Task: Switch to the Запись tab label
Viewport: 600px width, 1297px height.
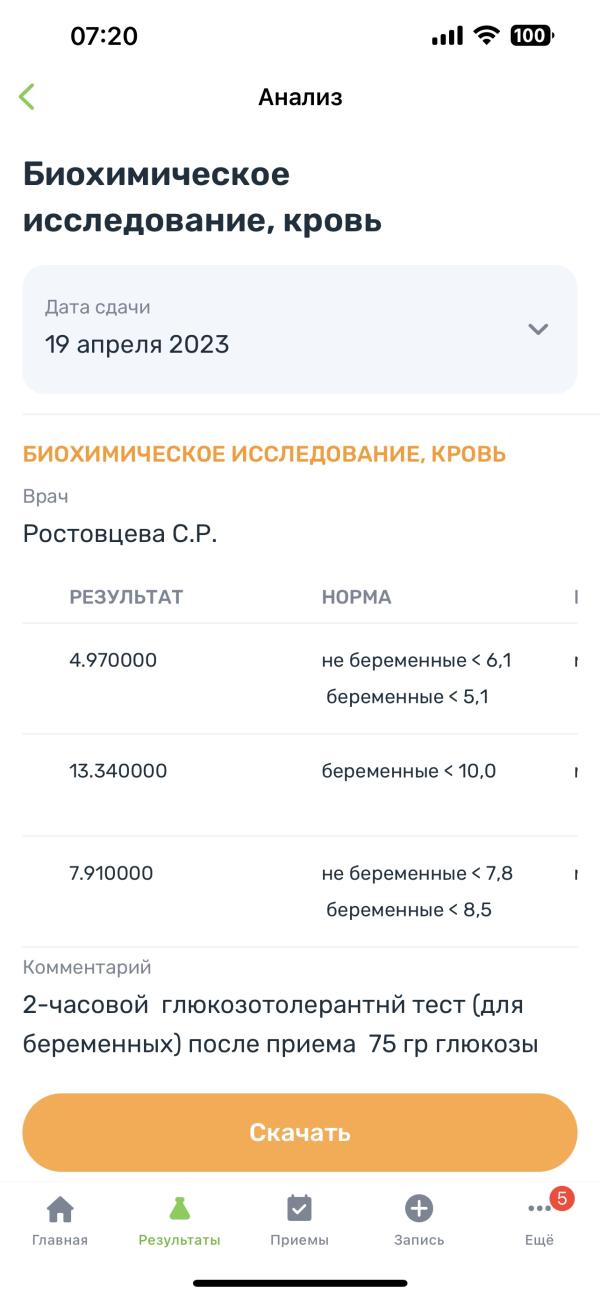Action: coord(419,1240)
